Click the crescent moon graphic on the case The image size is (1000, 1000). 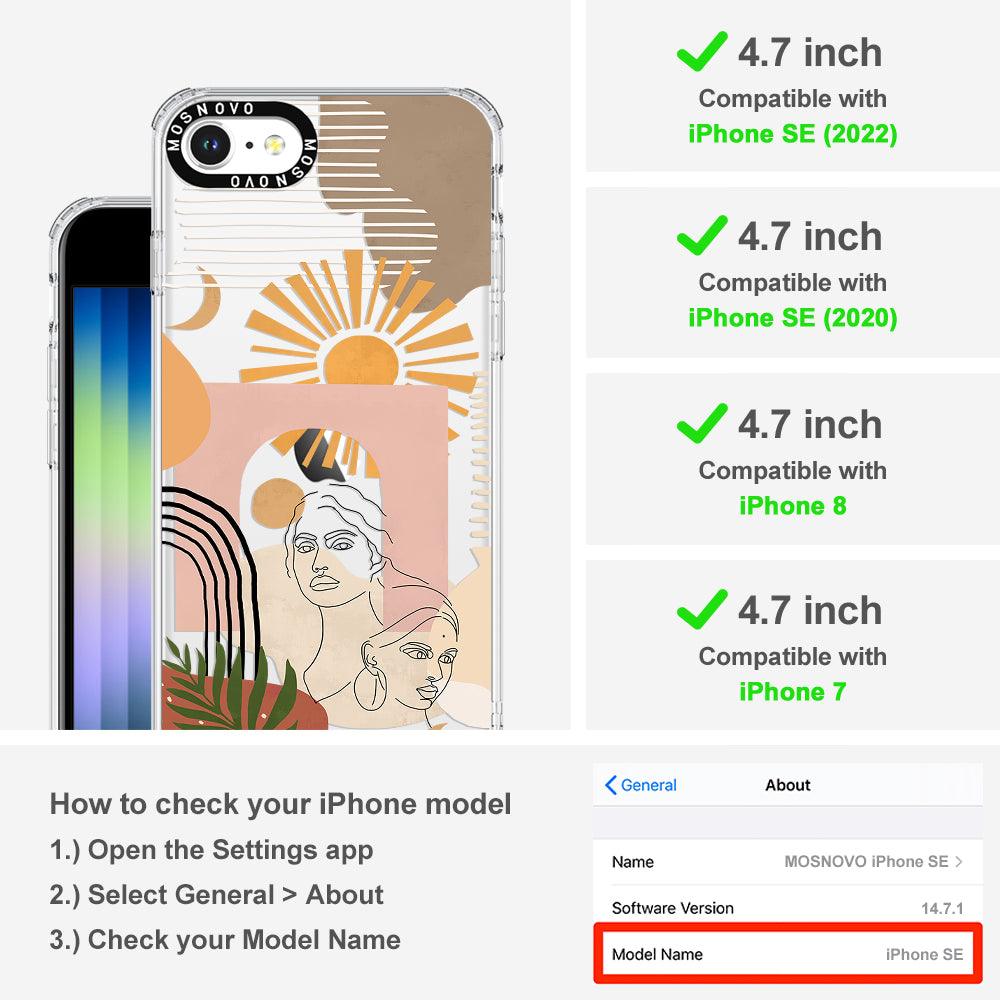[x=200, y=299]
